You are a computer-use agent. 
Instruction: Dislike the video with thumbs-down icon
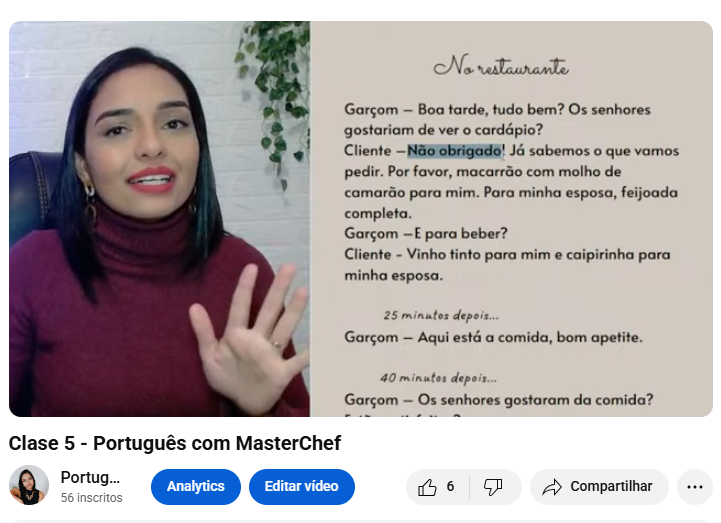tap(493, 487)
